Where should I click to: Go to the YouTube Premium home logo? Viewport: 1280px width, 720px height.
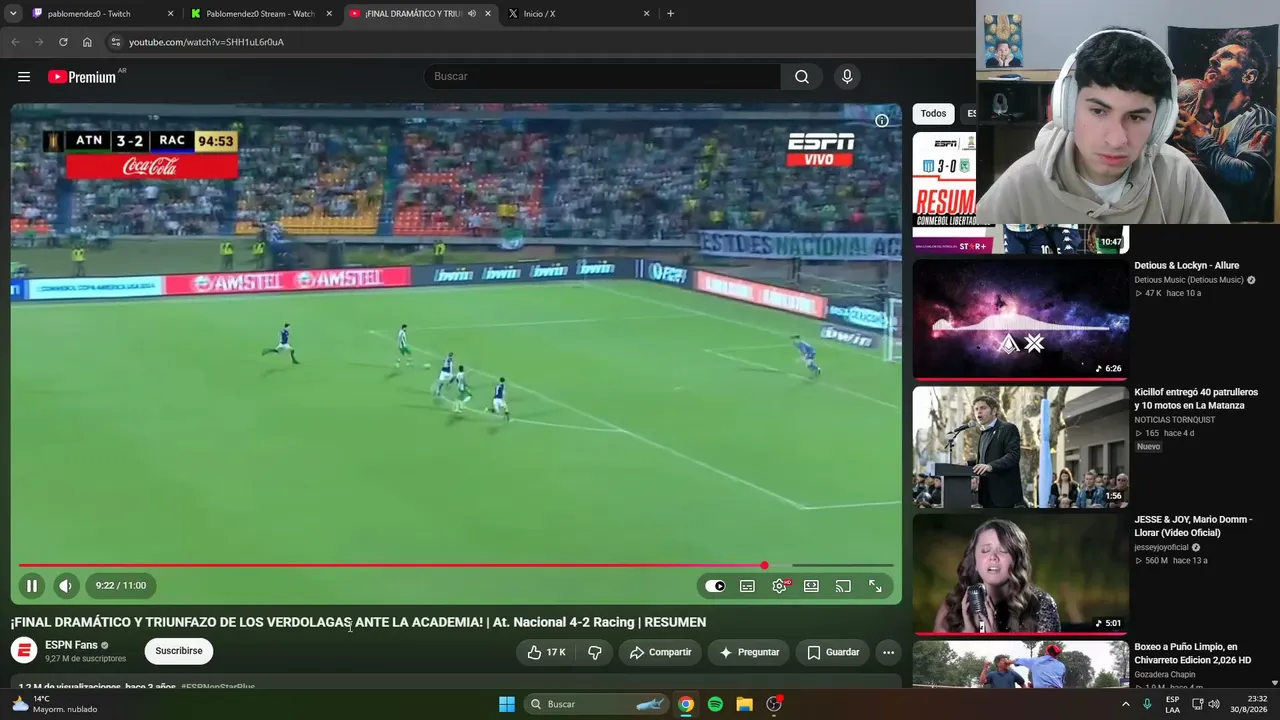point(82,77)
